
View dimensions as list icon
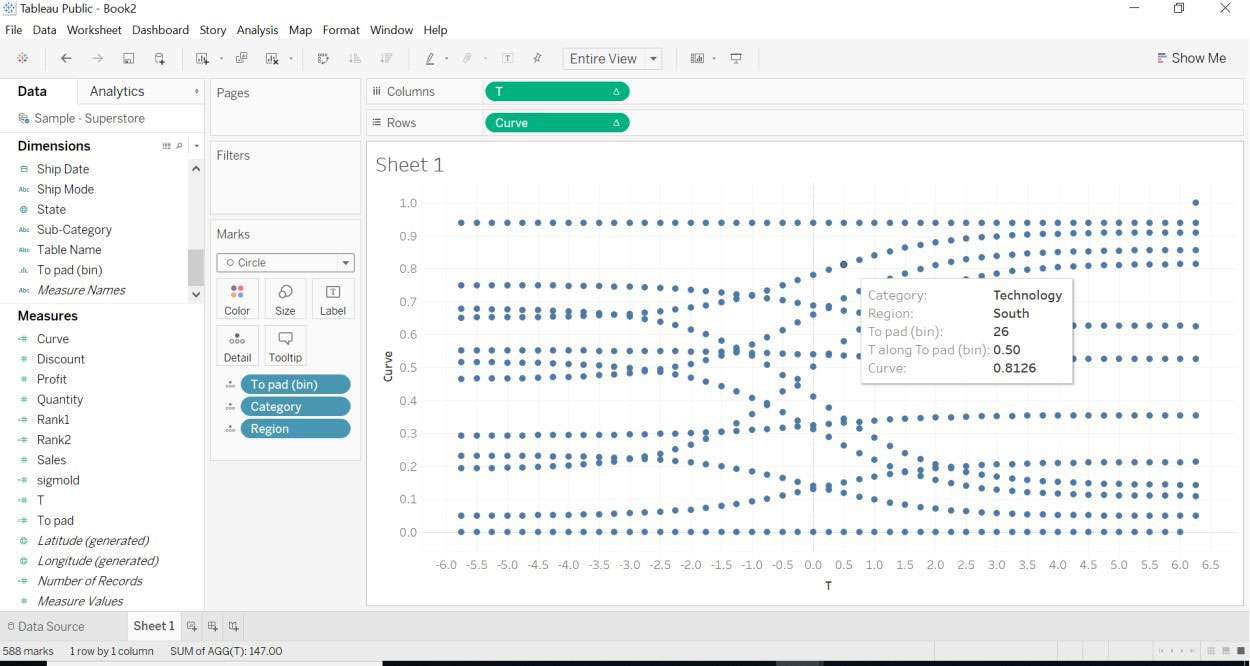167,146
